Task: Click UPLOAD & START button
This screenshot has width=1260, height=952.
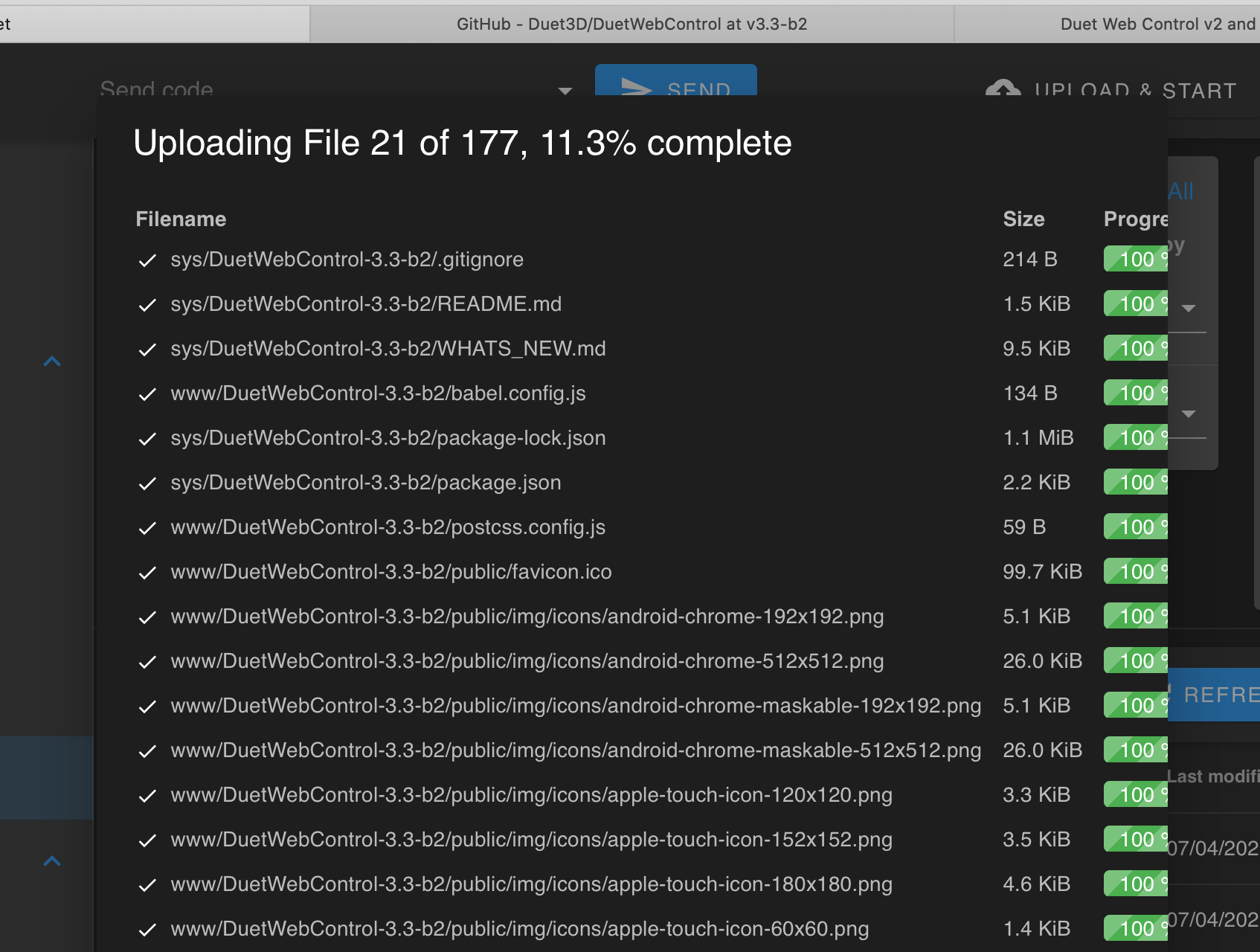Action: coord(1111,90)
